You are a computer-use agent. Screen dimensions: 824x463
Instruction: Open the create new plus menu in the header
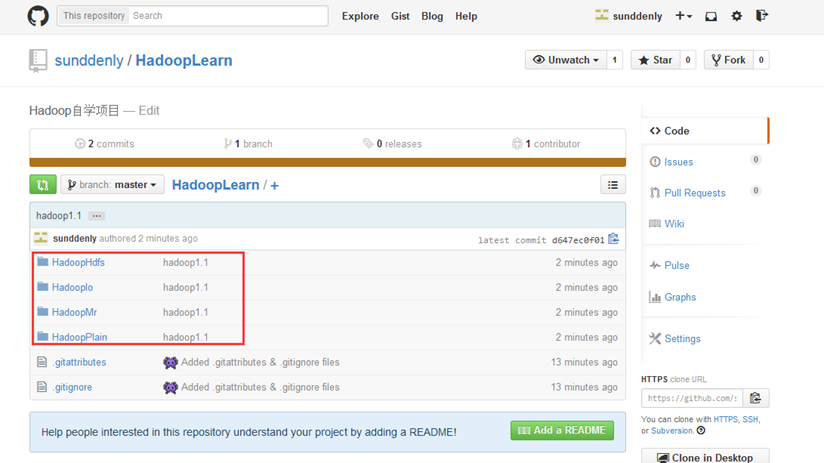(x=683, y=16)
